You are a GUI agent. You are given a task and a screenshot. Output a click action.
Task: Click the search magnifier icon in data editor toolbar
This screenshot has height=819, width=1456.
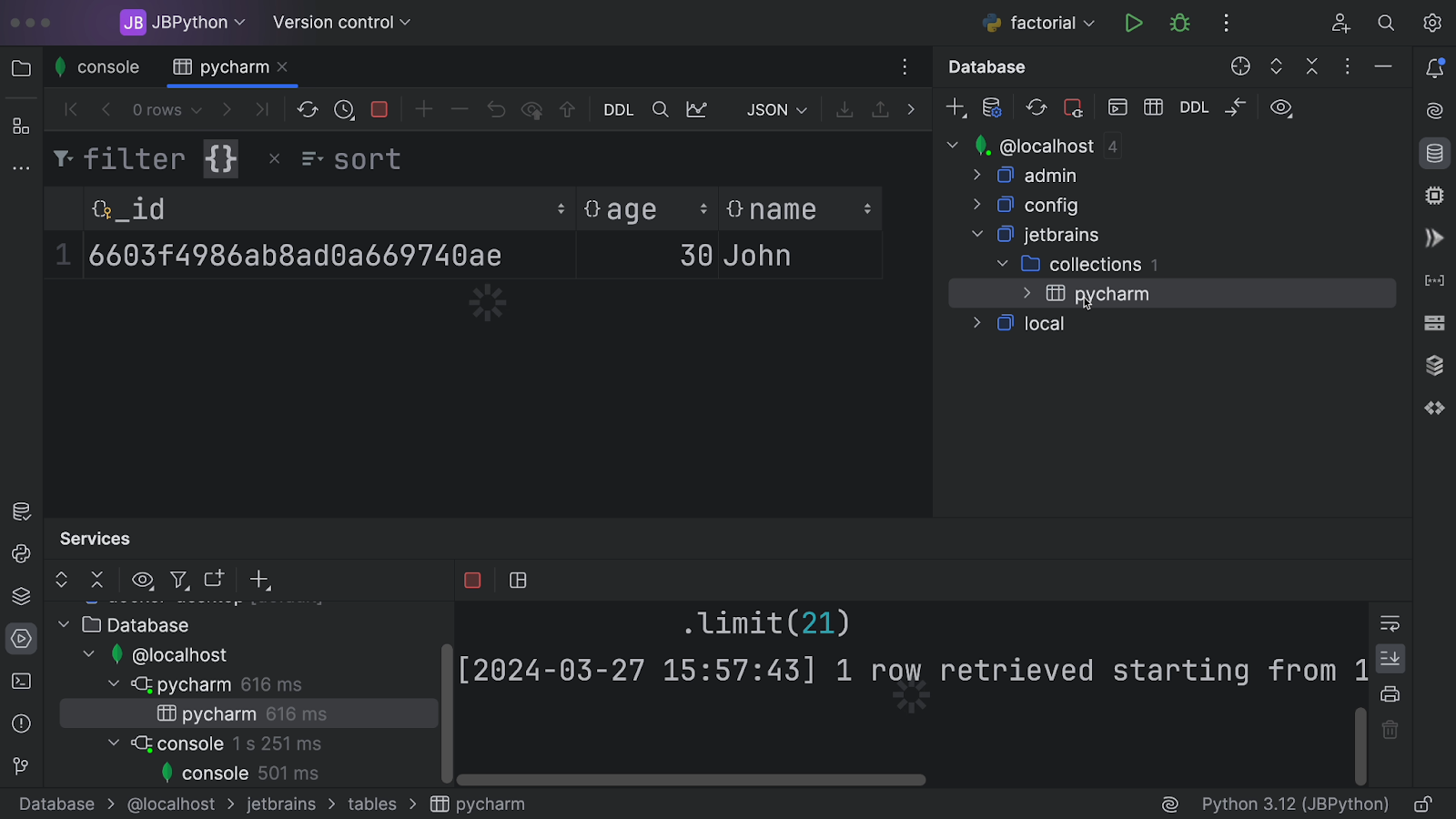pos(661,110)
